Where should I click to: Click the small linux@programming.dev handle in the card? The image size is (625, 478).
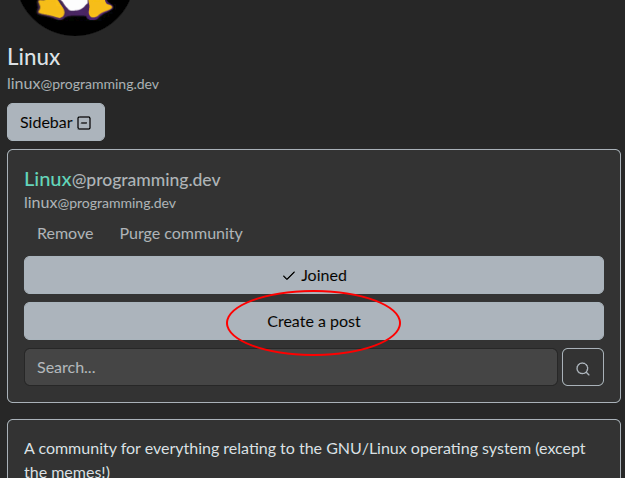click(100, 203)
